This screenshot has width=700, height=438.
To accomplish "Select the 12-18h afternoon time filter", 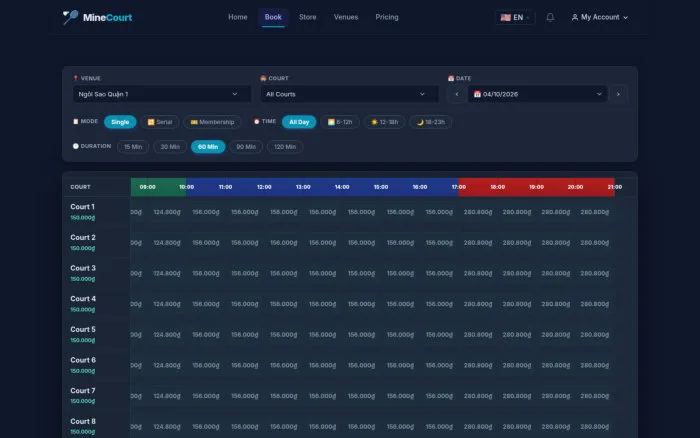I will [384, 122].
